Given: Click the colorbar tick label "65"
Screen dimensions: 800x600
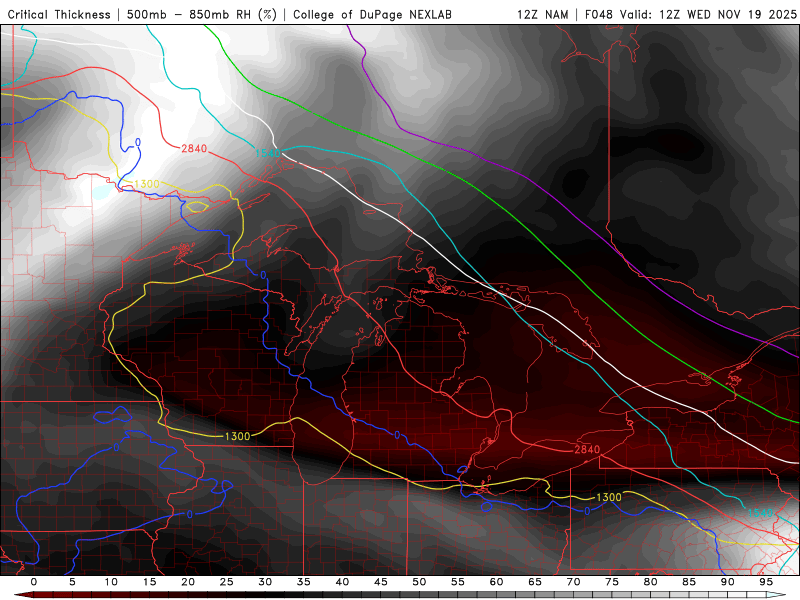Looking at the screenshot, I should [x=535, y=582].
